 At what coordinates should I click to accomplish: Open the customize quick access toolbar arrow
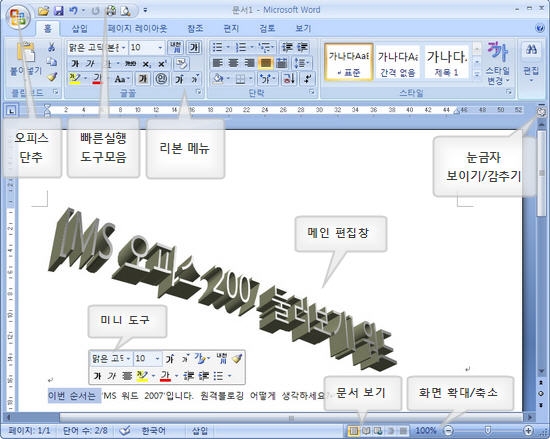coord(145,11)
